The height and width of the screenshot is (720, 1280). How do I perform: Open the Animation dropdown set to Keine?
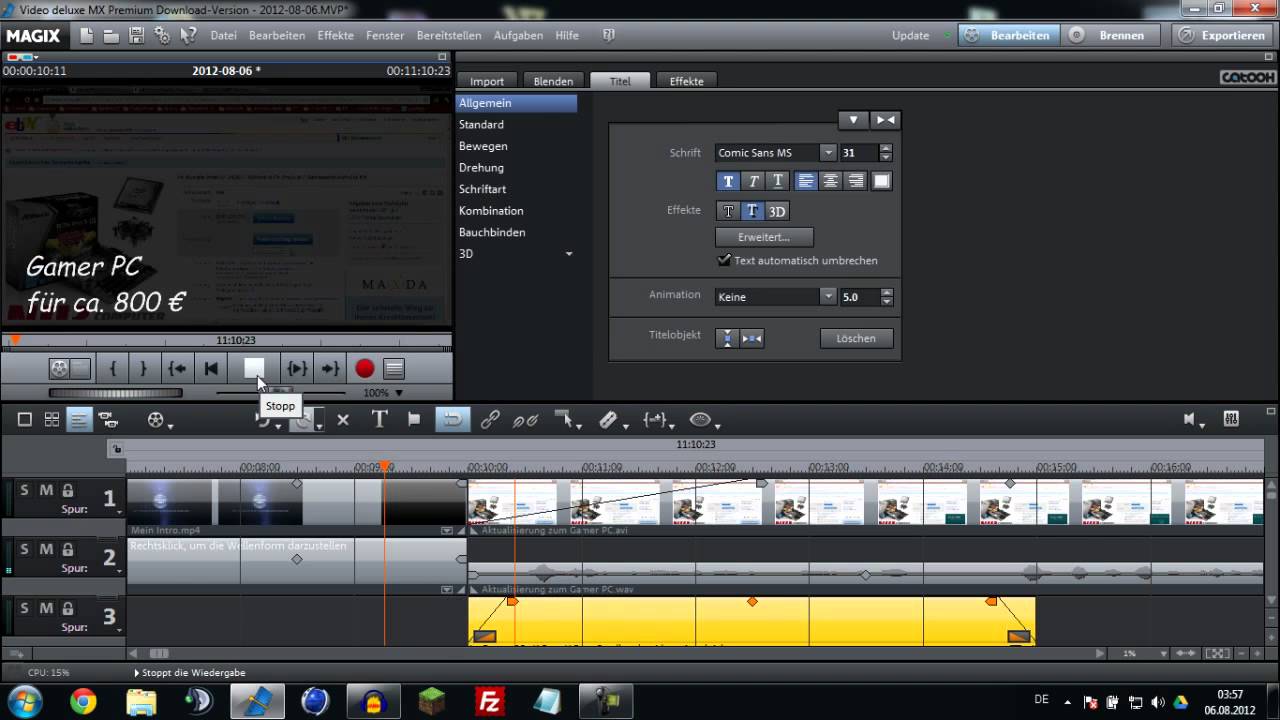click(827, 297)
